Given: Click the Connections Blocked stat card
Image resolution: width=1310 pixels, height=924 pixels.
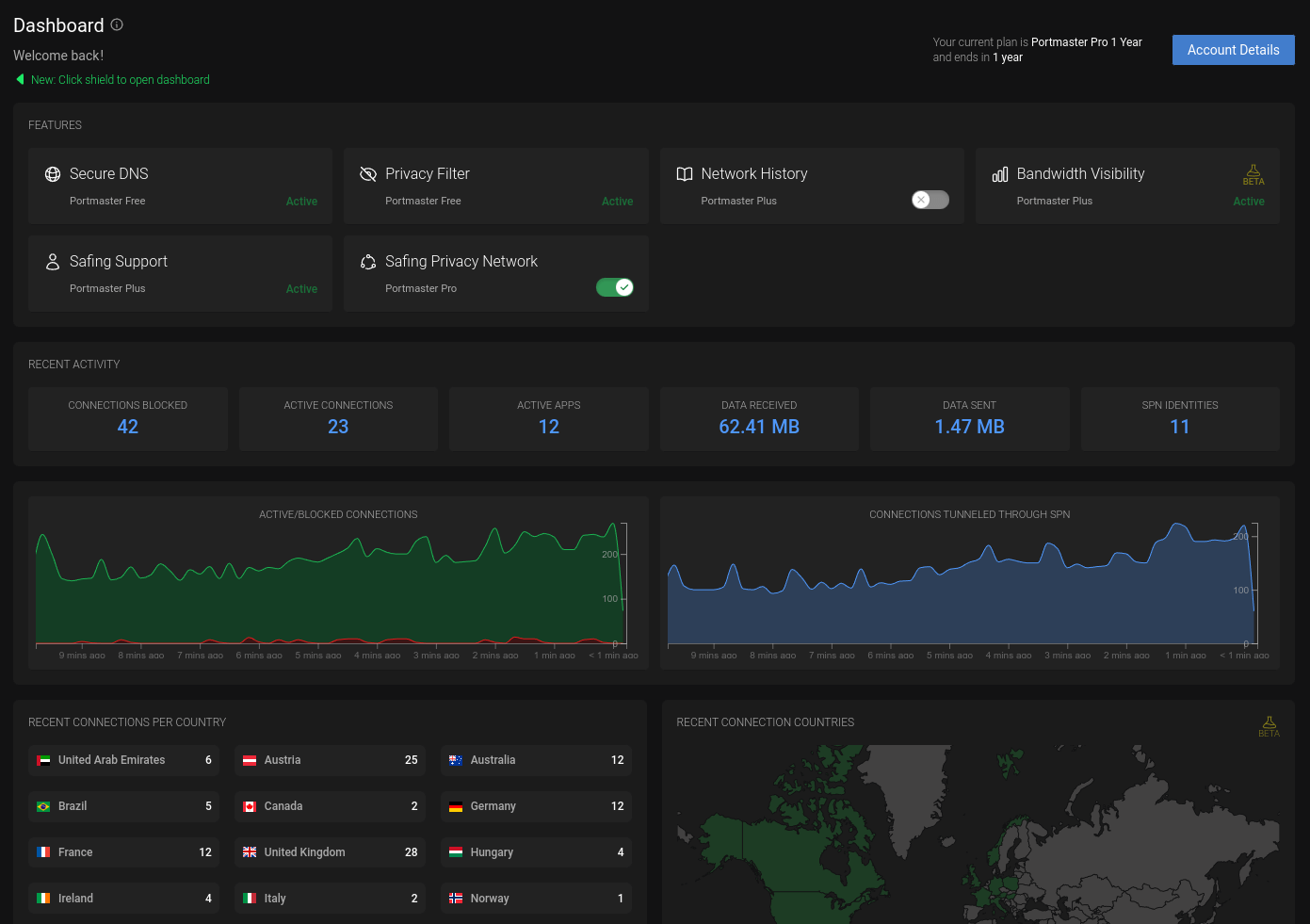Looking at the screenshot, I should [x=128, y=418].
